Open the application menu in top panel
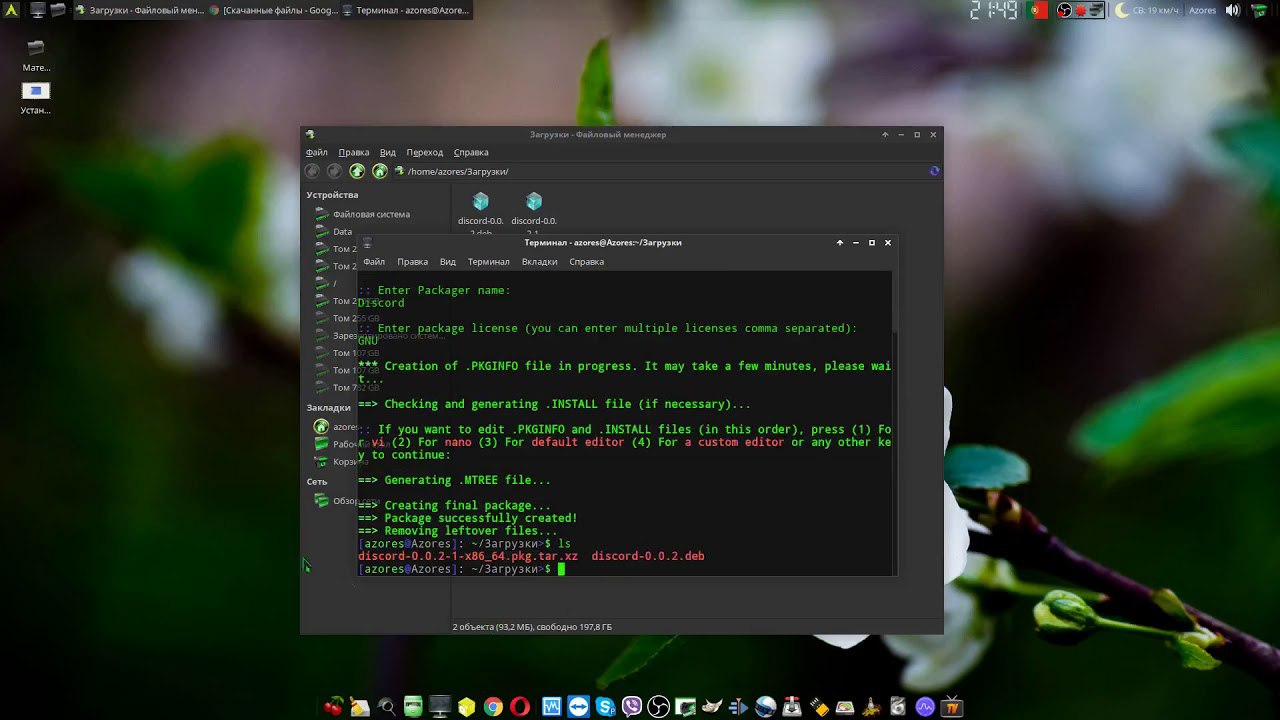This screenshot has width=1280, height=720. tap(11, 10)
